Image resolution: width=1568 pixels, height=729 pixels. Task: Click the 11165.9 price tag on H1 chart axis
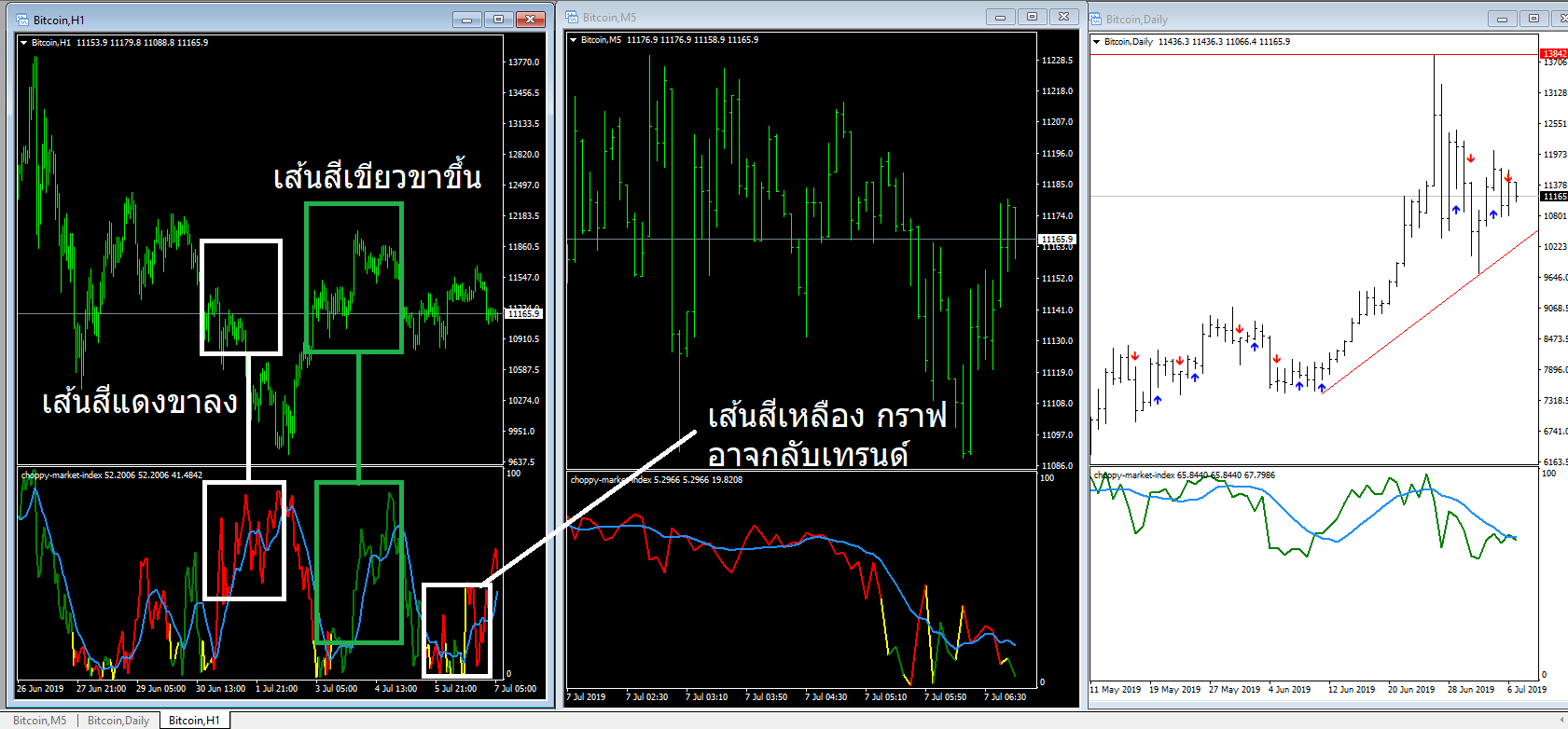coord(523,313)
